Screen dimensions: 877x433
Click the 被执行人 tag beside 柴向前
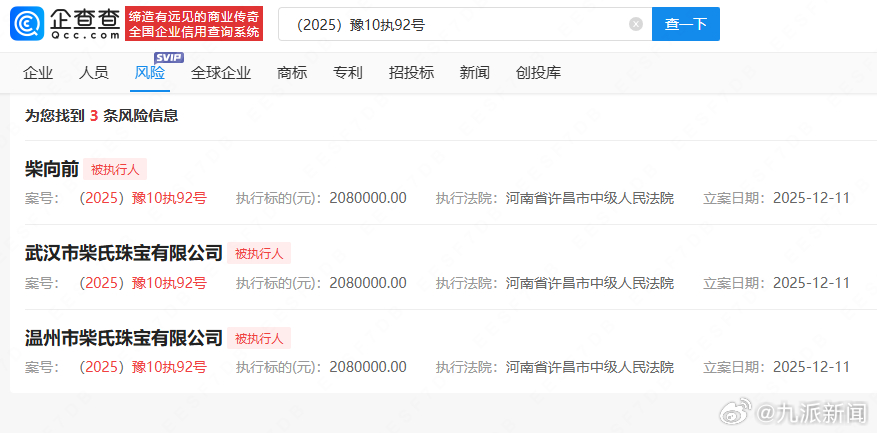click(x=115, y=170)
